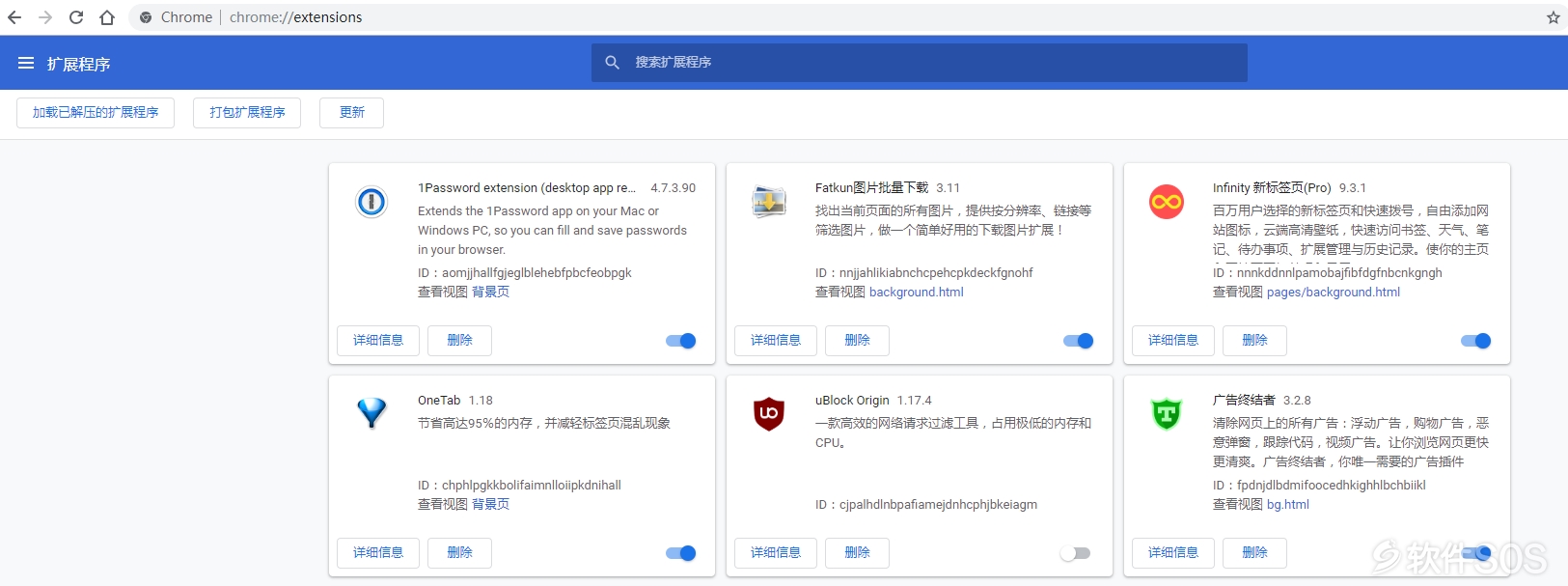1568x586 pixels.
Task: Go back with the browser back arrow
Action: coord(14,17)
